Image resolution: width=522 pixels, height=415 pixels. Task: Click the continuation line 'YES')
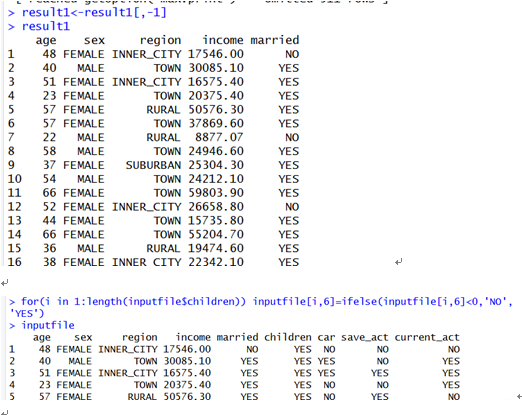[27, 313]
